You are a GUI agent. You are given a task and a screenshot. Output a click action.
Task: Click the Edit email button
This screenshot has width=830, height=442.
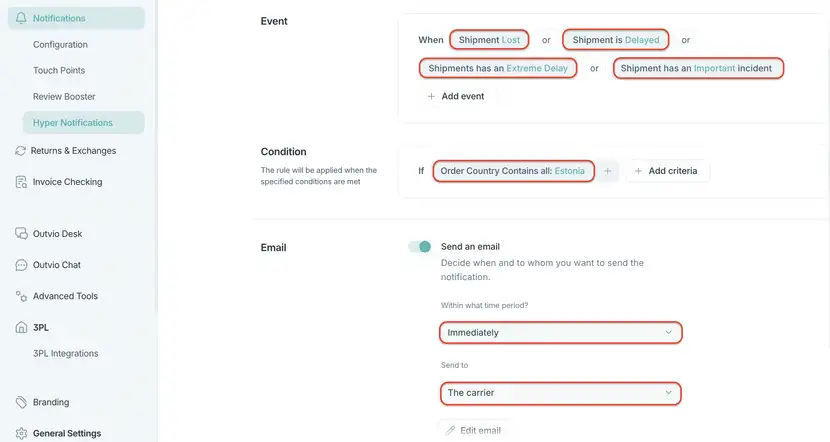474,430
